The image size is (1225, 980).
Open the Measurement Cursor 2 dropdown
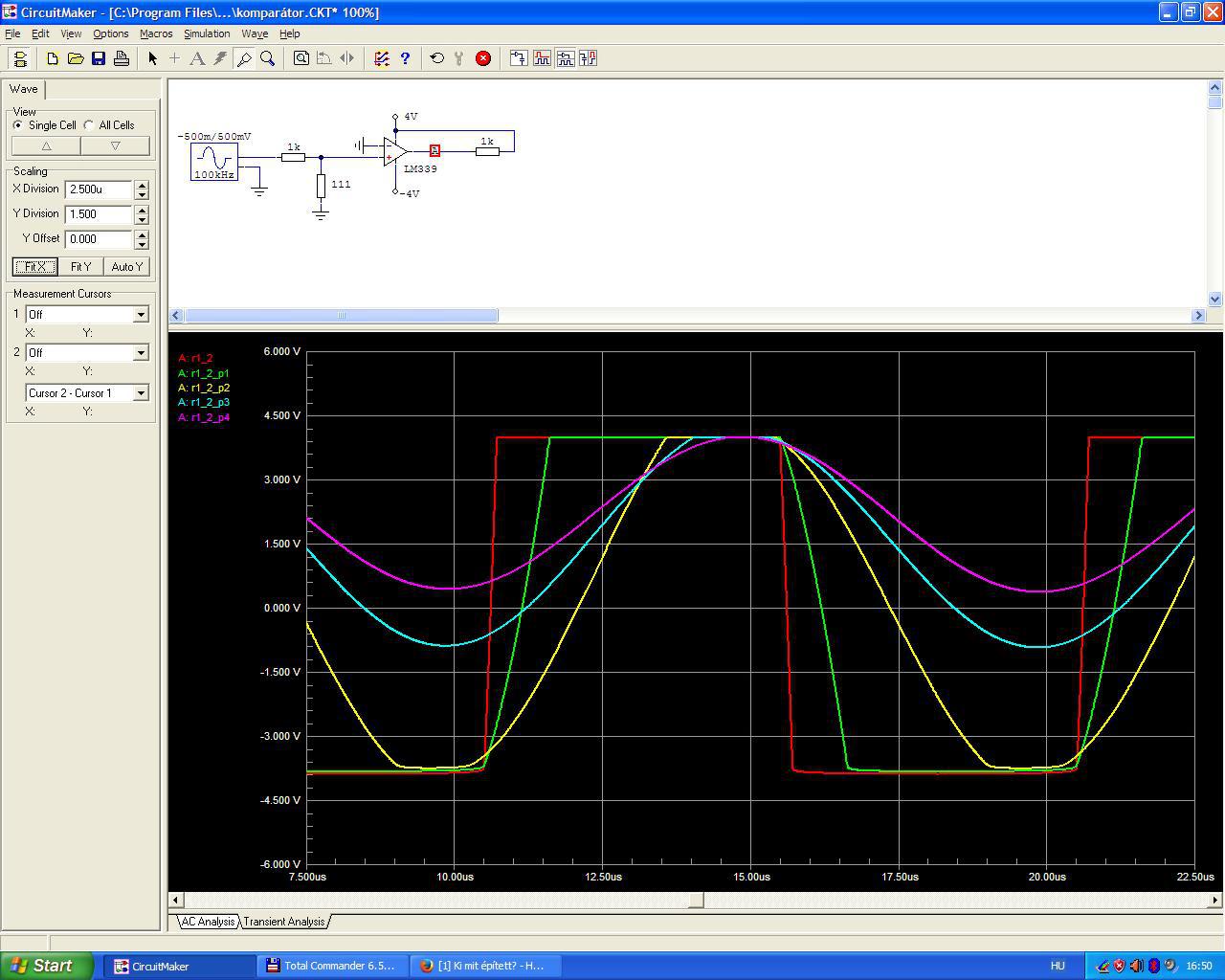pos(141,353)
